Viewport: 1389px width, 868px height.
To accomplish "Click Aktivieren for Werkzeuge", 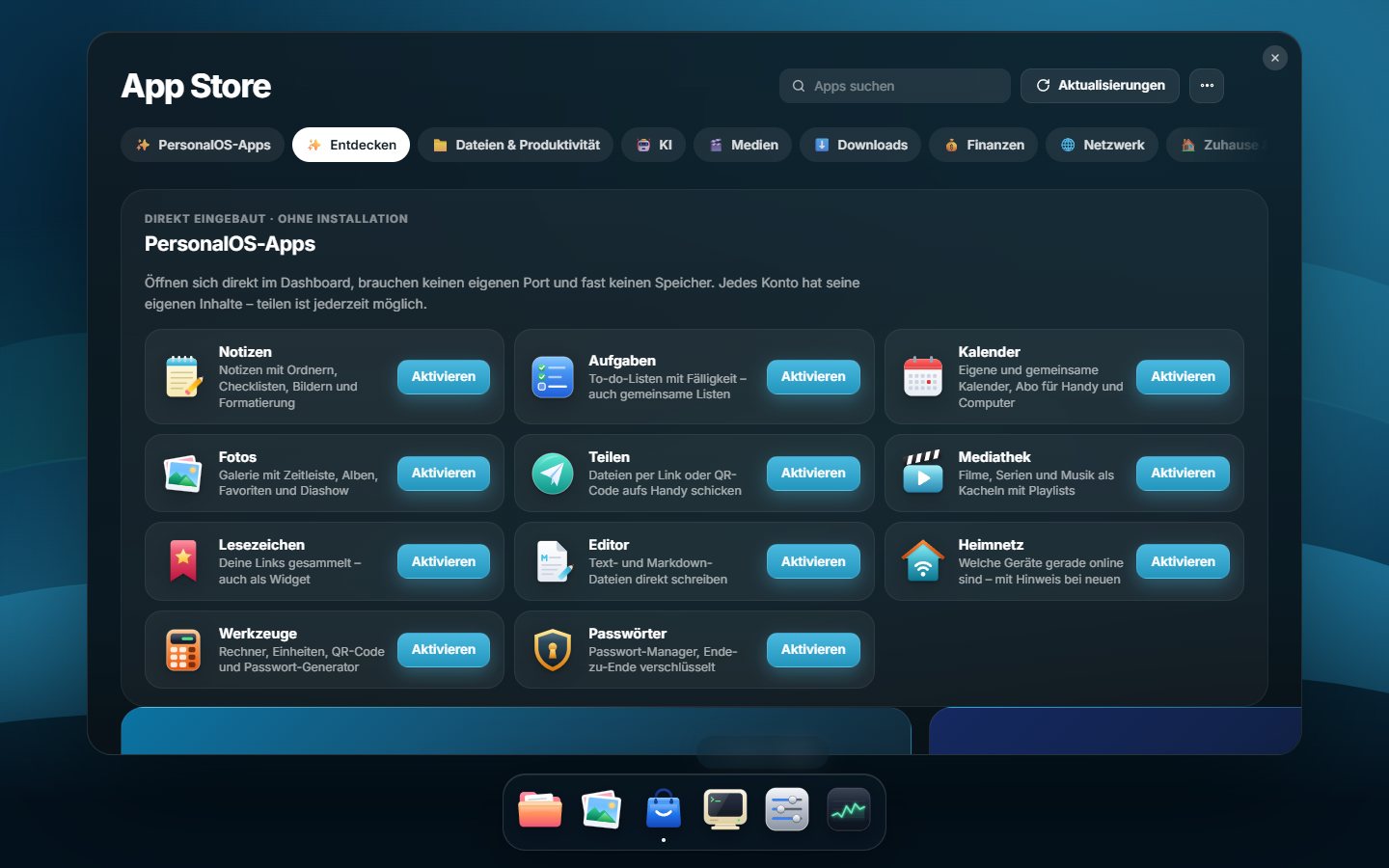I will (x=444, y=650).
